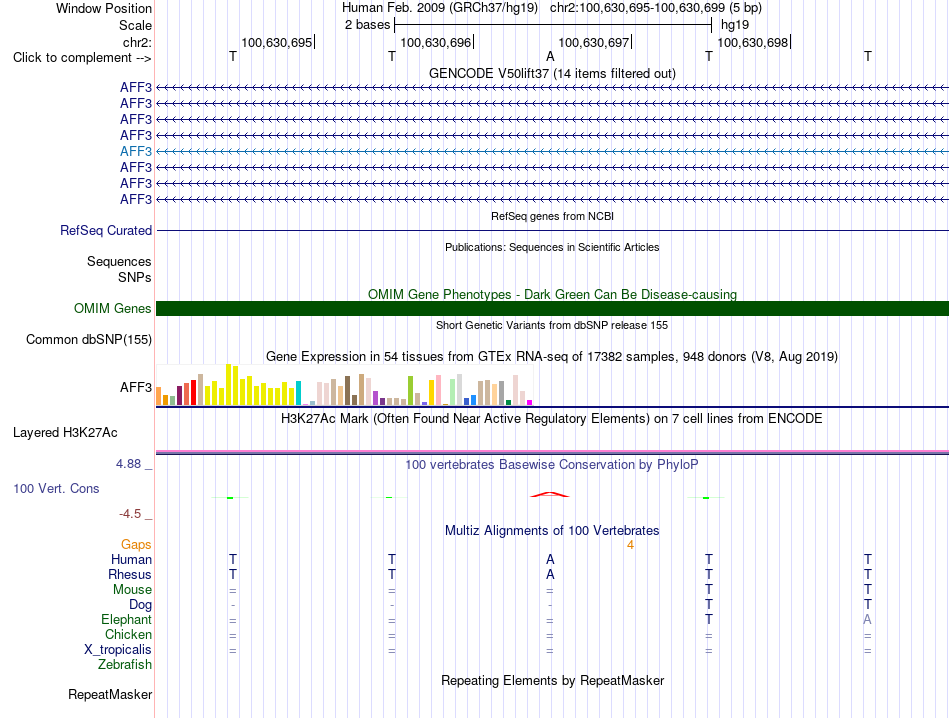The image size is (950, 718).
Task: Click the Human alignment row label
Action: coord(131,559)
